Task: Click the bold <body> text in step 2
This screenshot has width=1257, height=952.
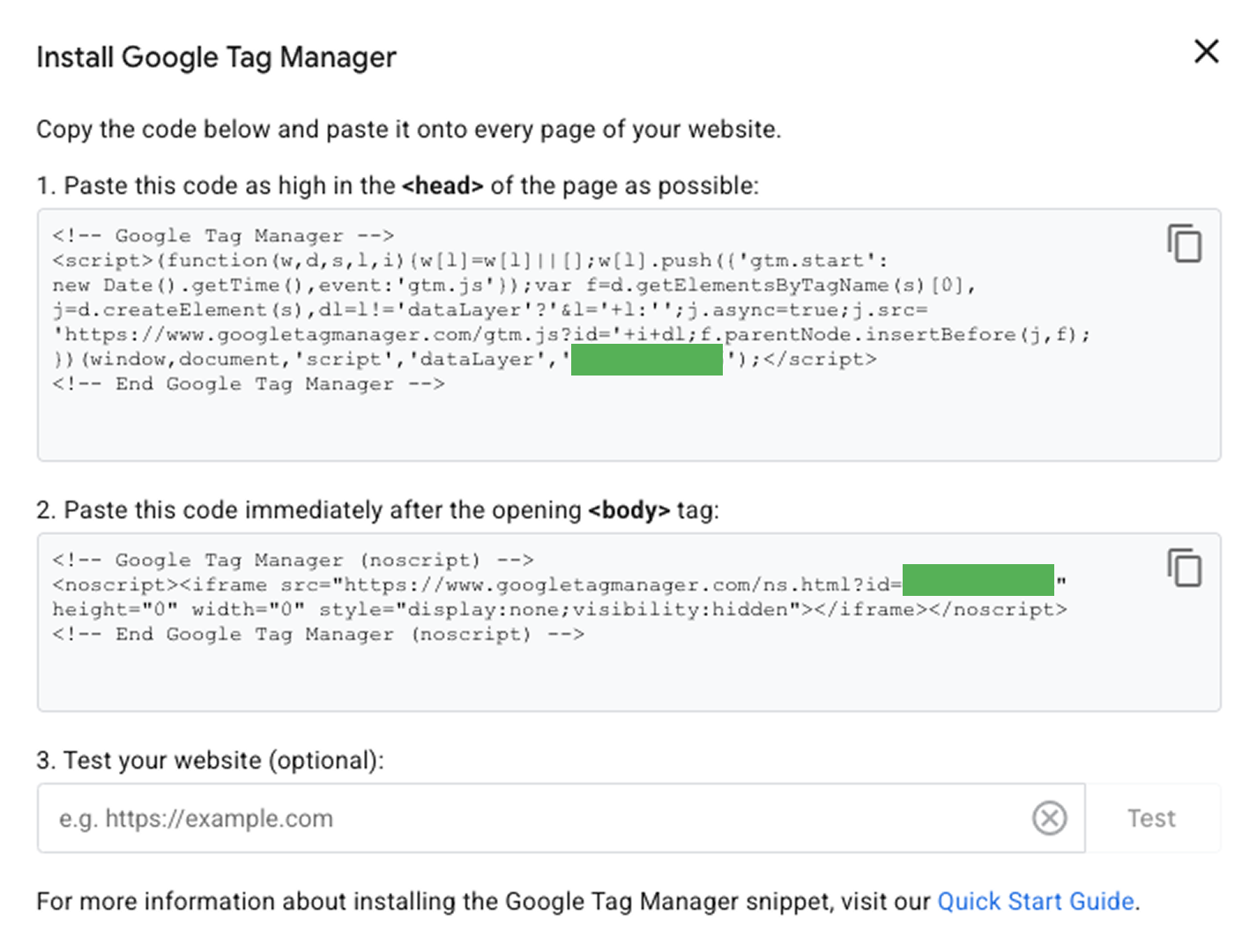Action: [628, 510]
